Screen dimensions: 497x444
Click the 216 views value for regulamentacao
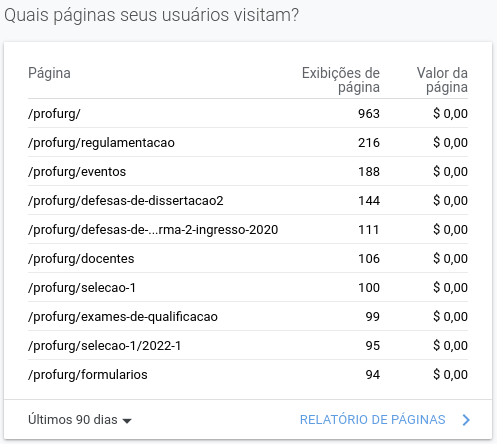click(369, 143)
